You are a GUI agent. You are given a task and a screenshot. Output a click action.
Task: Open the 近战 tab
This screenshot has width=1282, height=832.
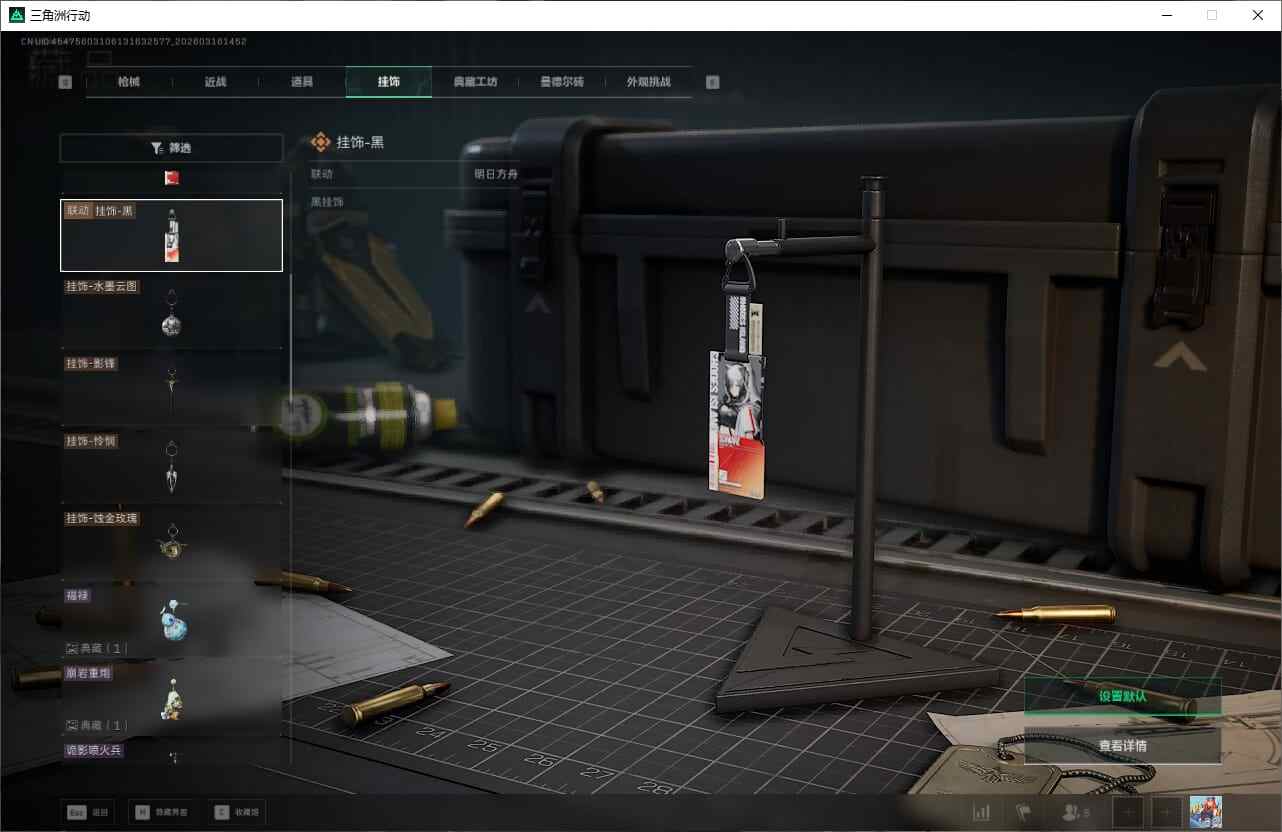215,82
